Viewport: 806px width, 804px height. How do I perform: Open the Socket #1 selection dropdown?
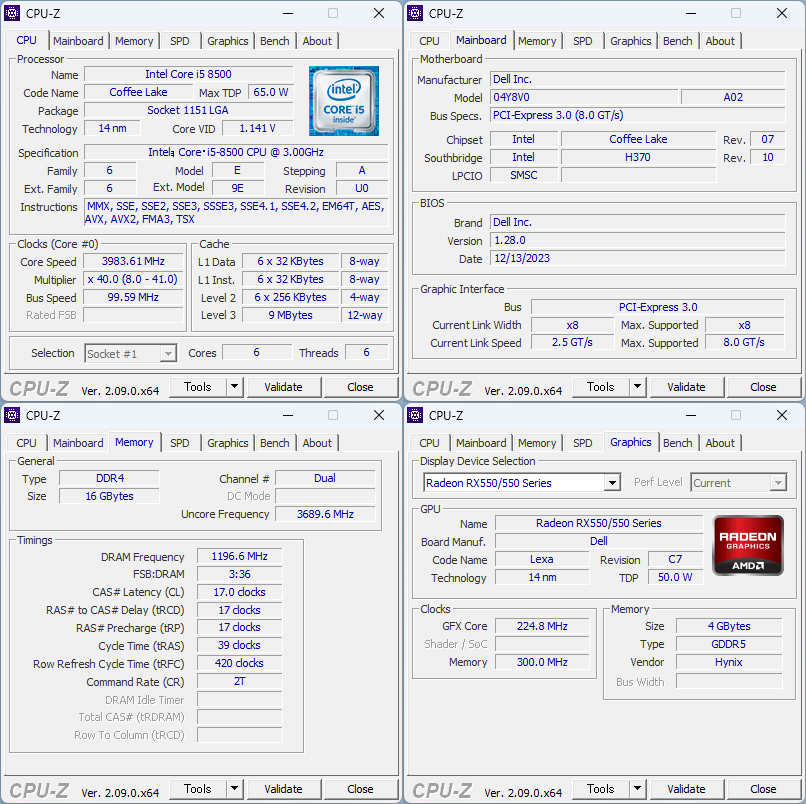pos(131,354)
